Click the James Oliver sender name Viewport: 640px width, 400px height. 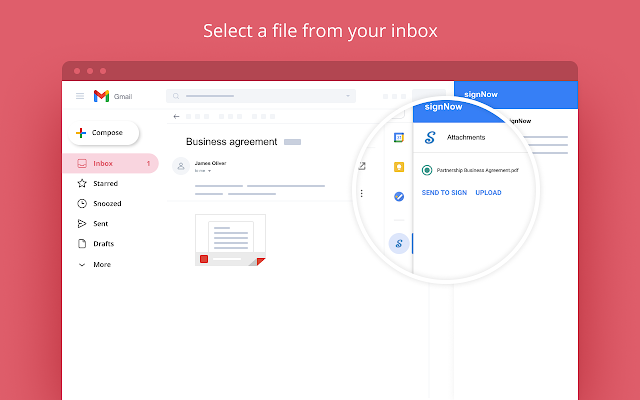(210, 163)
